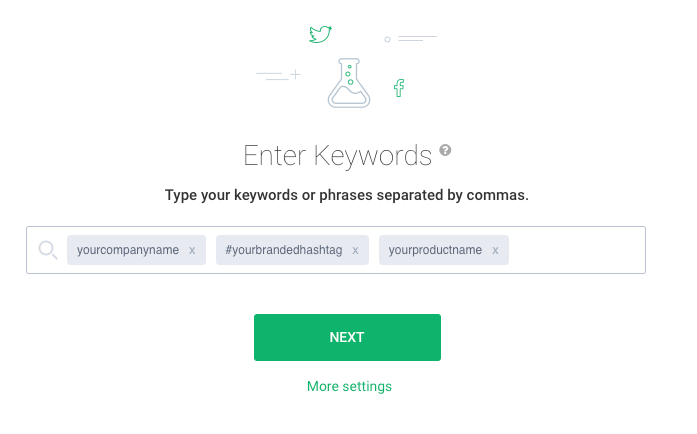Viewport: 697px width, 434px height.
Task: Focus the empty keywords input area
Action: click(x=575, y=250)
